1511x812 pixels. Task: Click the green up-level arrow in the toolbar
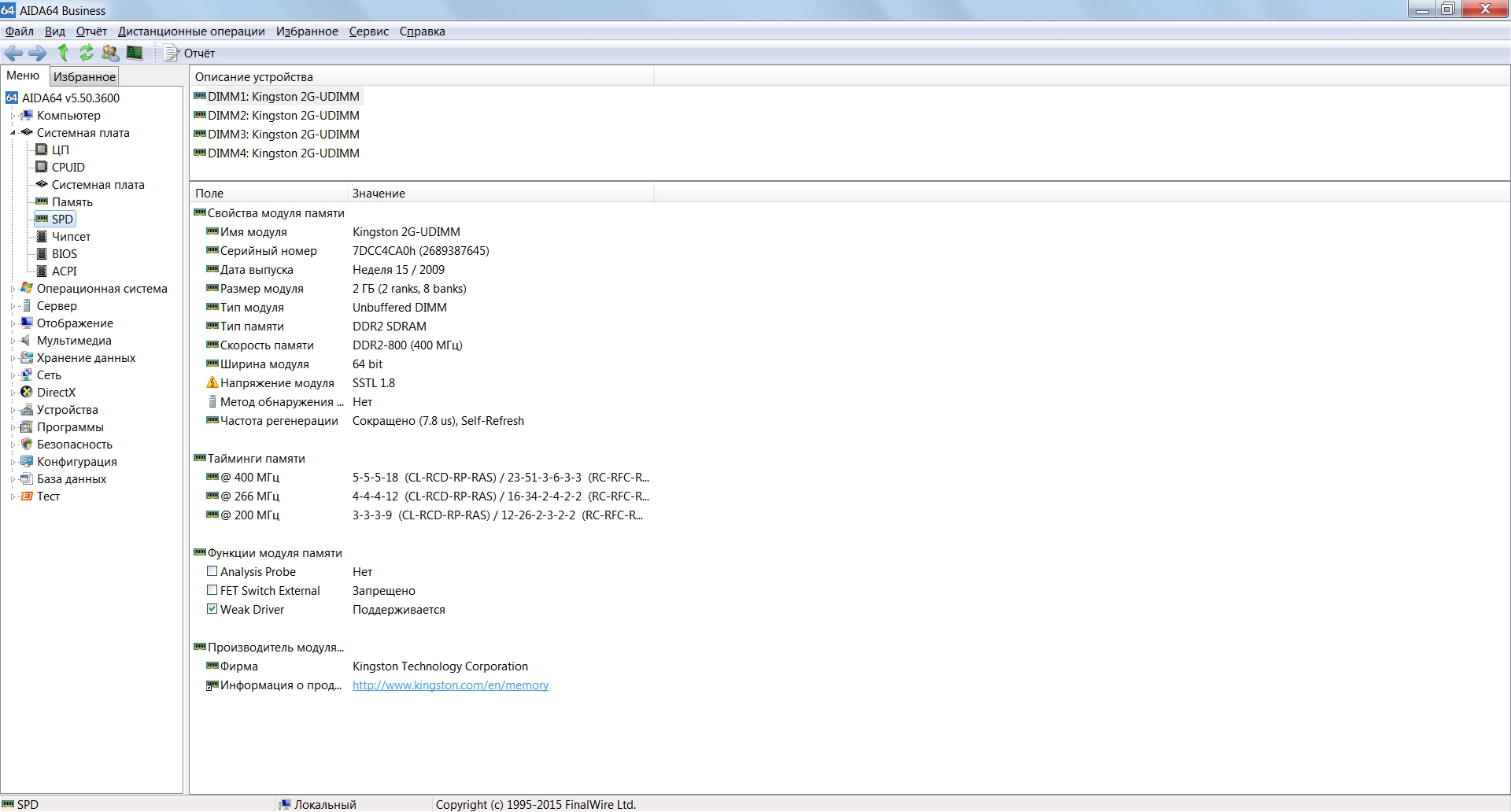click(x=63, y=53)
